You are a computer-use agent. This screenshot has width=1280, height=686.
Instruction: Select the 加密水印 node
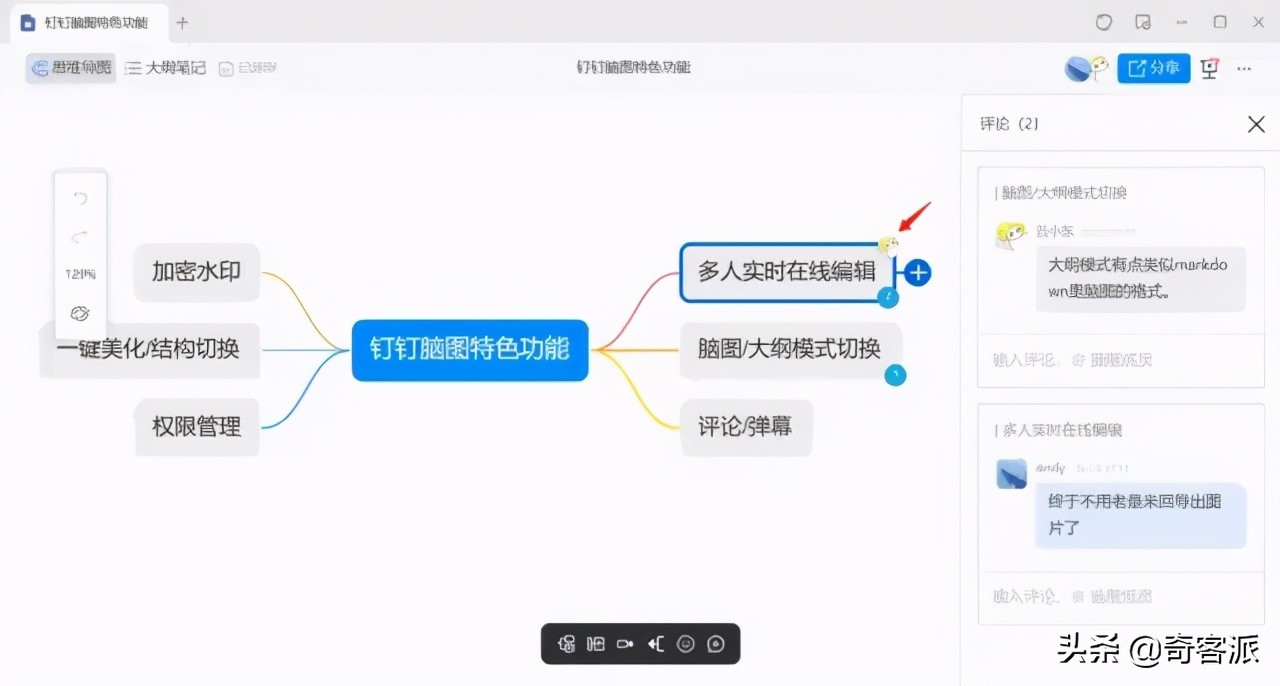coord(196,272)
